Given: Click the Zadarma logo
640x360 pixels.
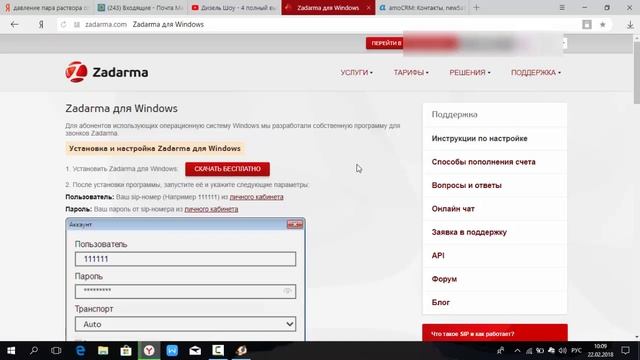Looking at the screenshot, I should (107, 72).
